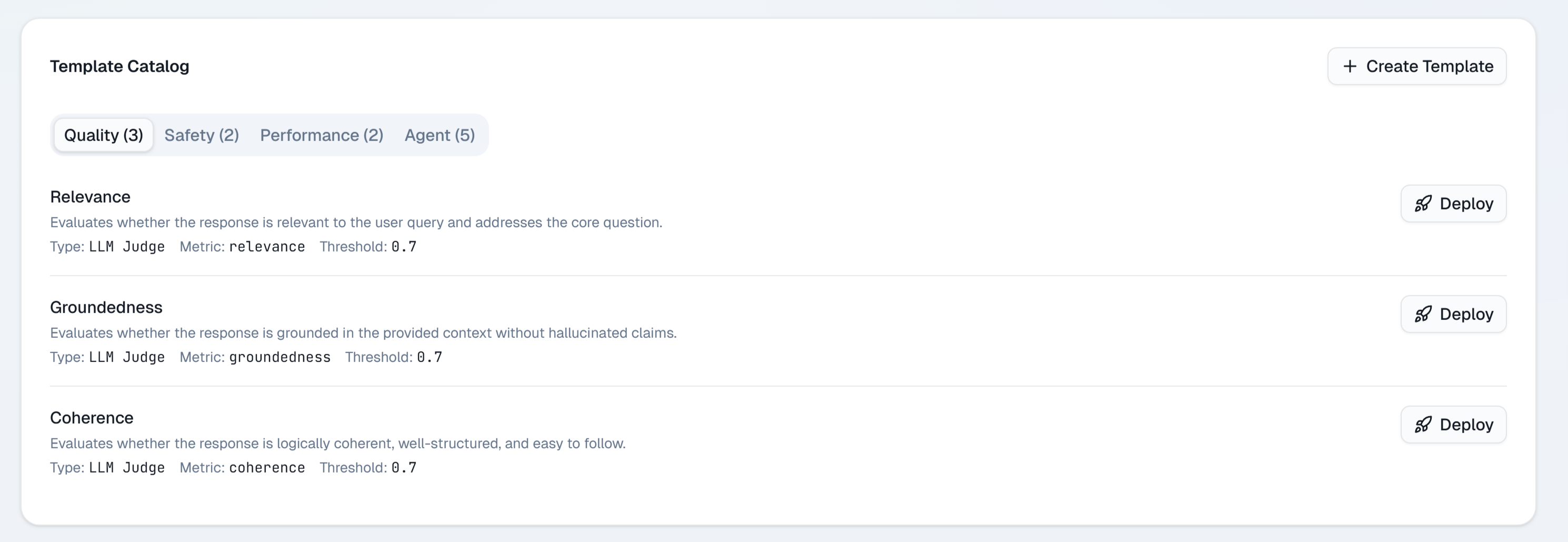Click the groundedness metric label

[x=279, y=357]
